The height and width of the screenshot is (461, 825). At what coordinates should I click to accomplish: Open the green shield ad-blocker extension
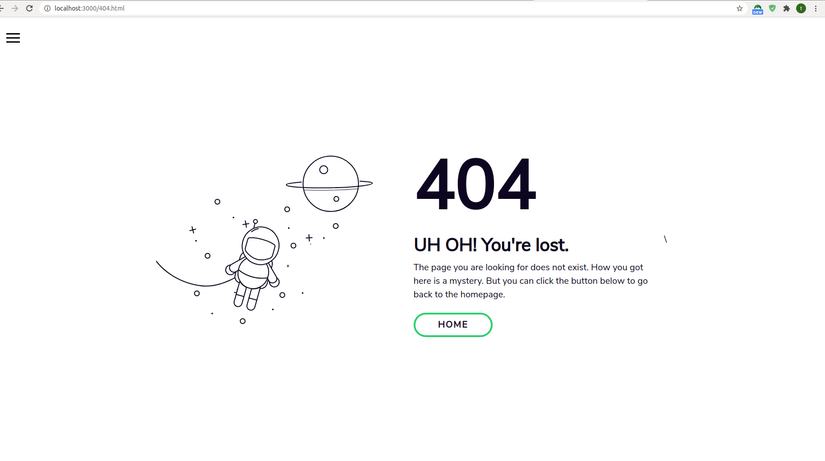pyautogui.click(x=772, y=8)
